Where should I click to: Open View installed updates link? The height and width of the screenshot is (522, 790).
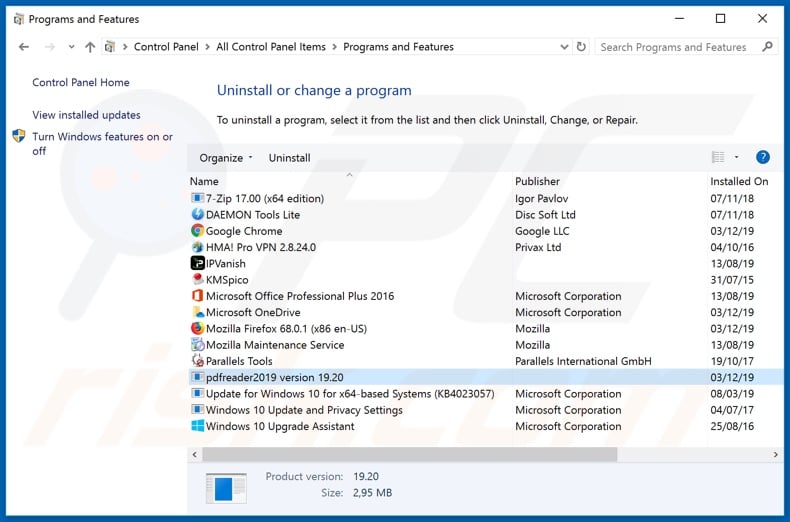(x=86, y=115)
